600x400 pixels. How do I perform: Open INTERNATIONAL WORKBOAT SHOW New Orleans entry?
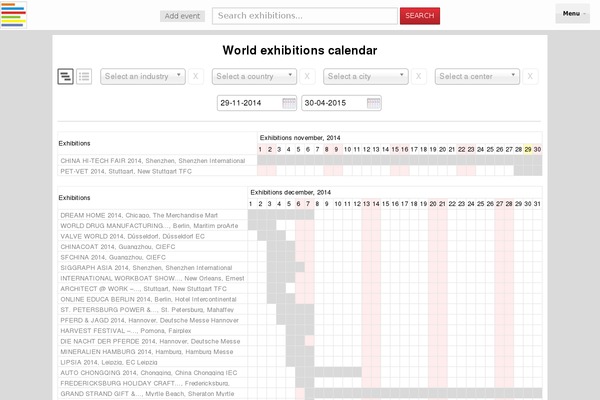click(152, 278)
